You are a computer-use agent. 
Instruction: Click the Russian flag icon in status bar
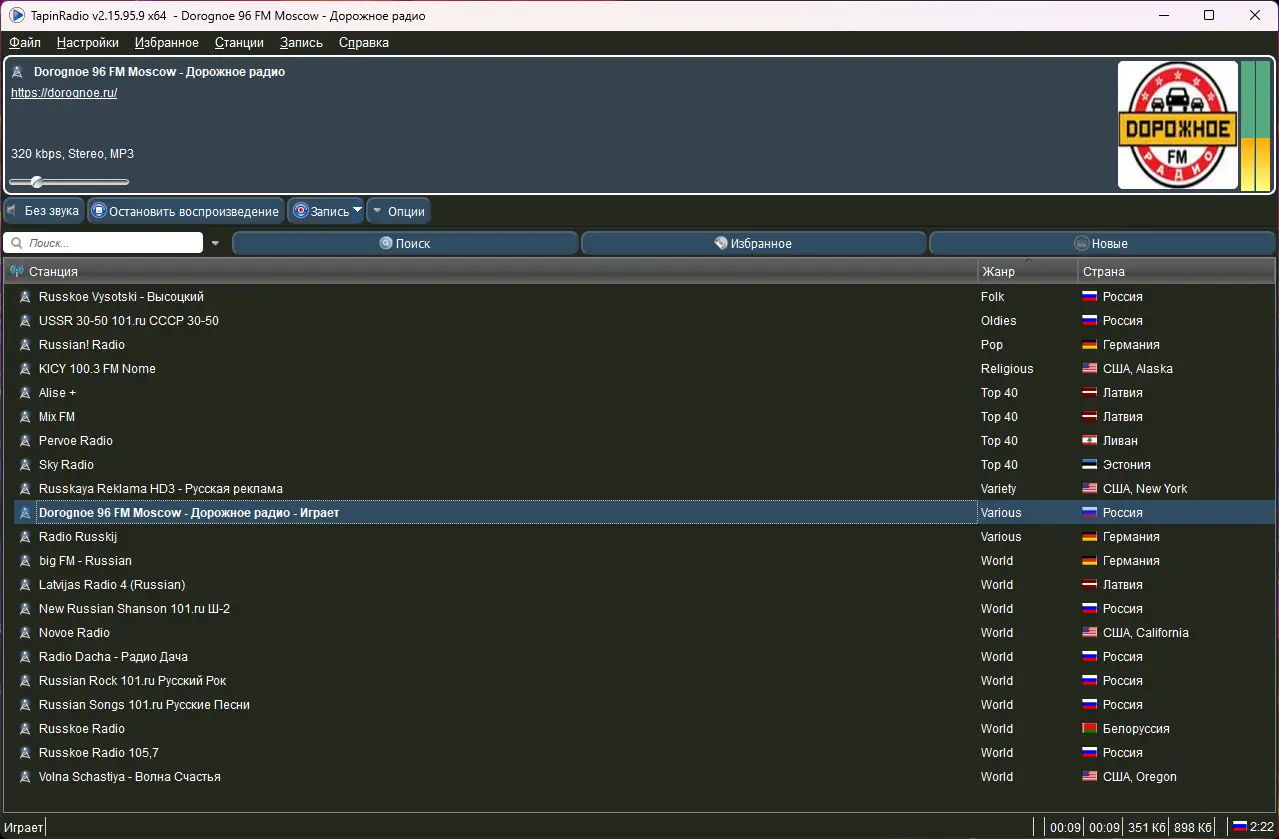pyautogui.click(x=1240, y=827)
